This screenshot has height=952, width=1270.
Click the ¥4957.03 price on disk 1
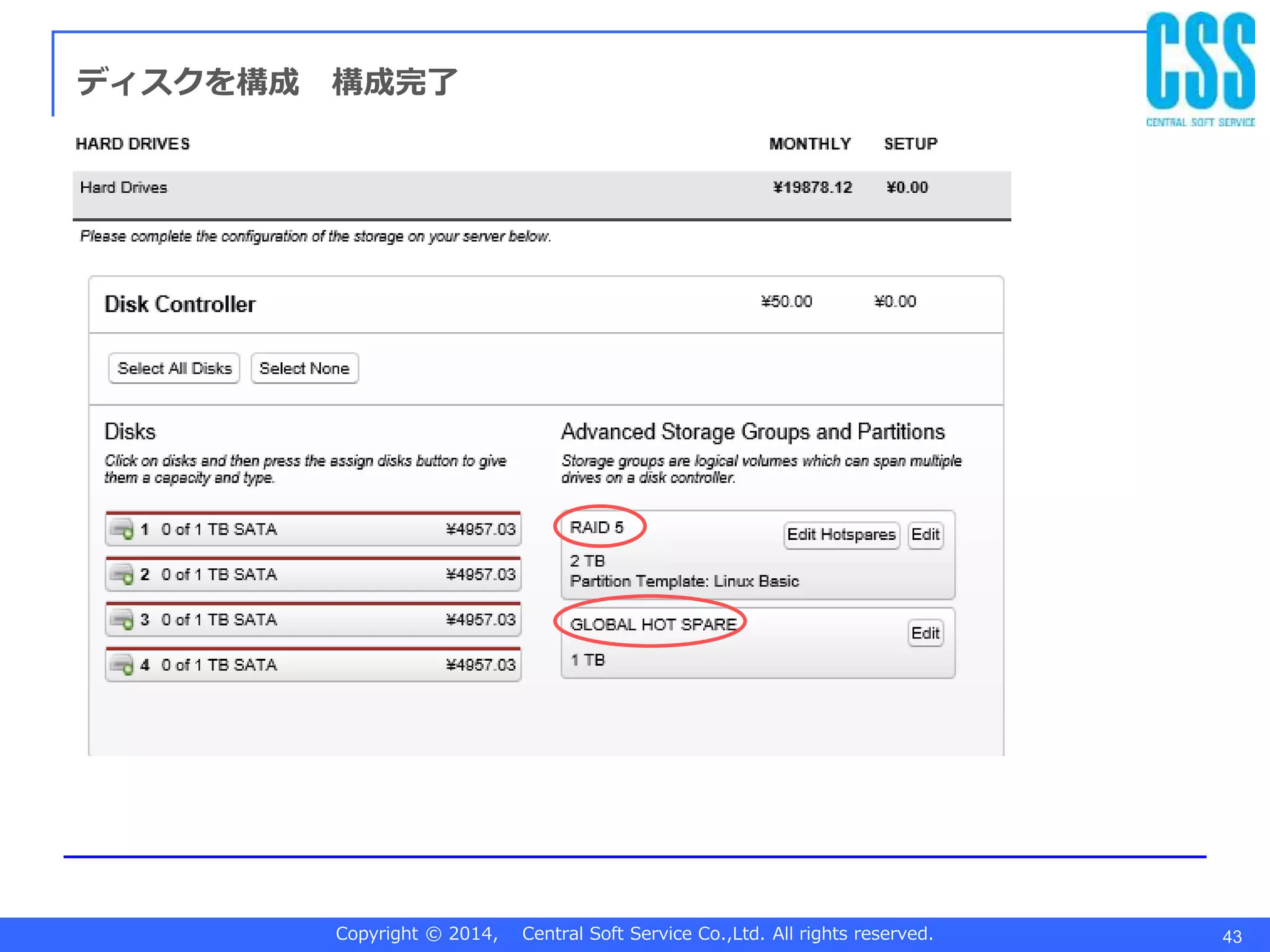coord(481,529)
